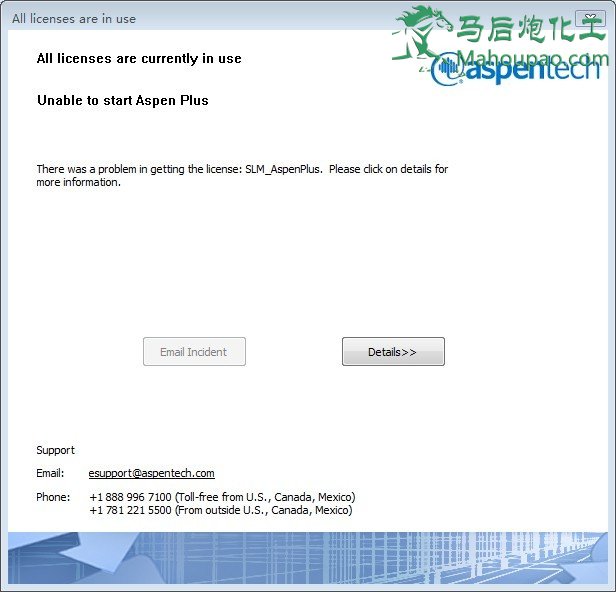Select the 'All licenses are currently in use' heading
616x592 pixels.
pyautogui.click(x=139, y=59)
